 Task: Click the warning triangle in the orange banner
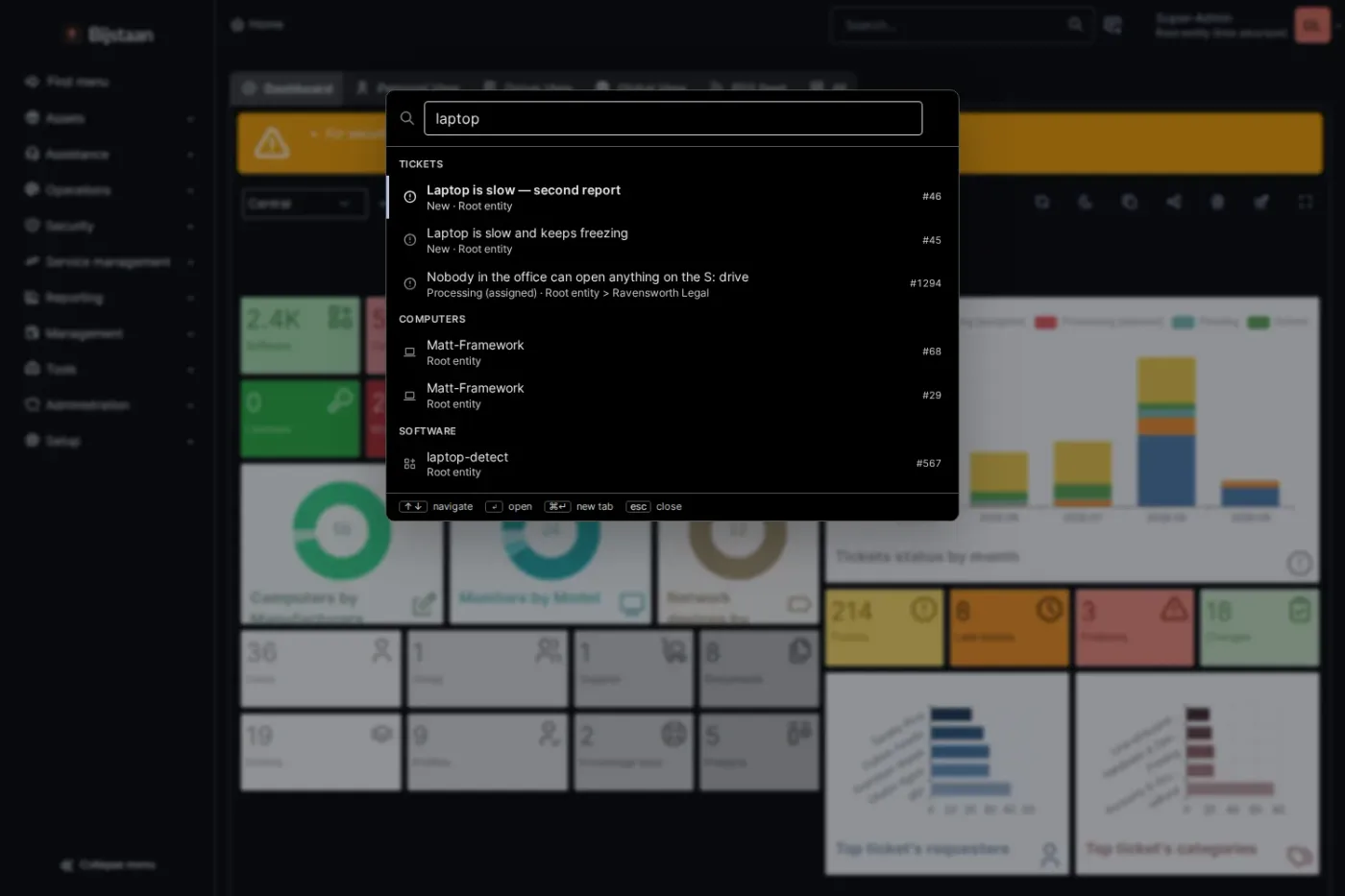pos(272,143)
